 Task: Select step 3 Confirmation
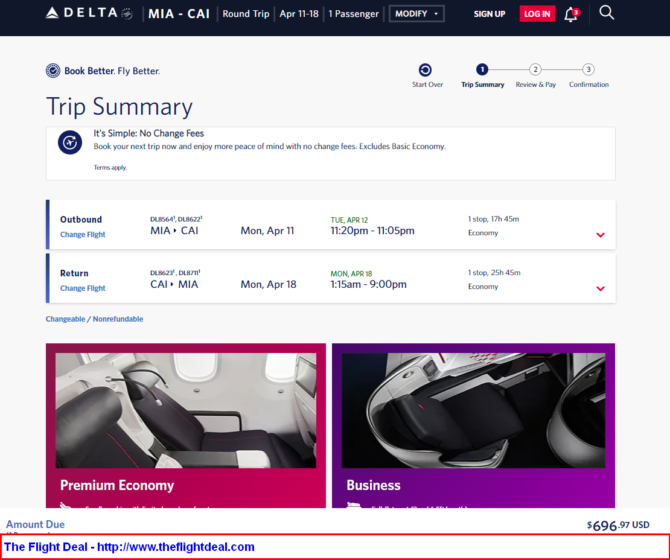pyautogui.click(x=588, y=69)
